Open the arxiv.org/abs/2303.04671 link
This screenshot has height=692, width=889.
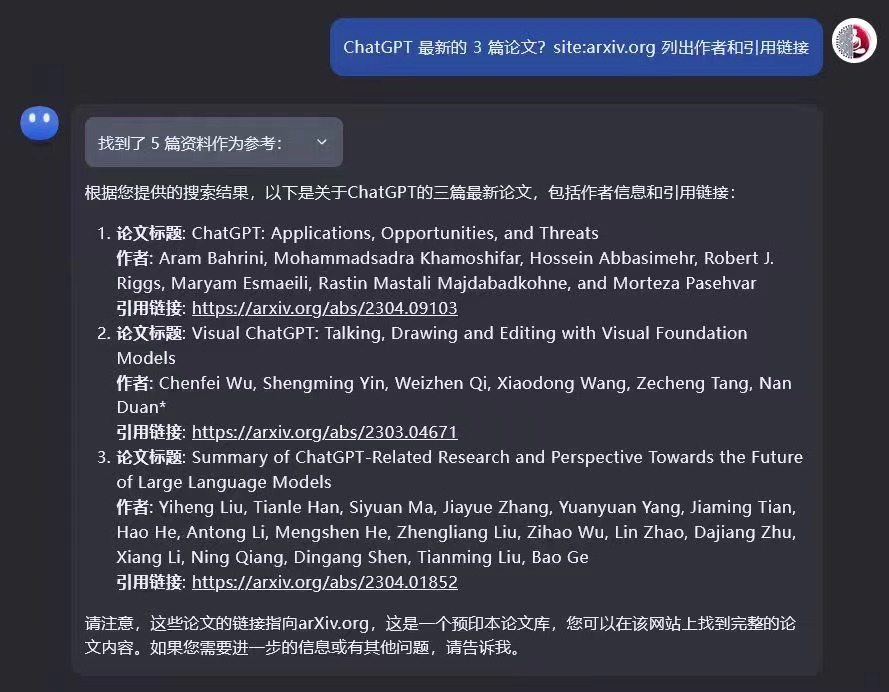[x=324, y=432]
